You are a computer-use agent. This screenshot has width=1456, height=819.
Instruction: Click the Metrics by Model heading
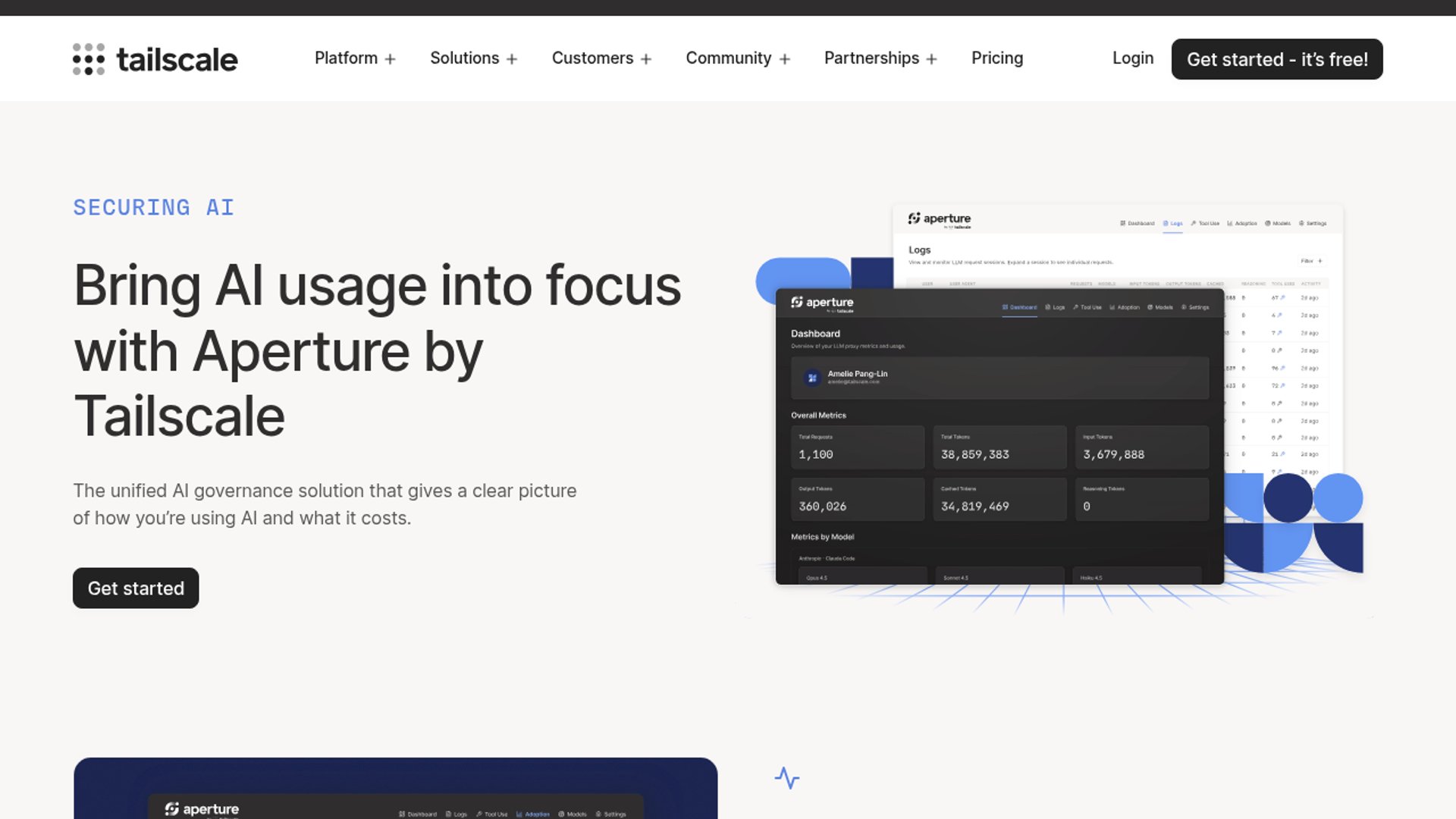pos(822,537)
